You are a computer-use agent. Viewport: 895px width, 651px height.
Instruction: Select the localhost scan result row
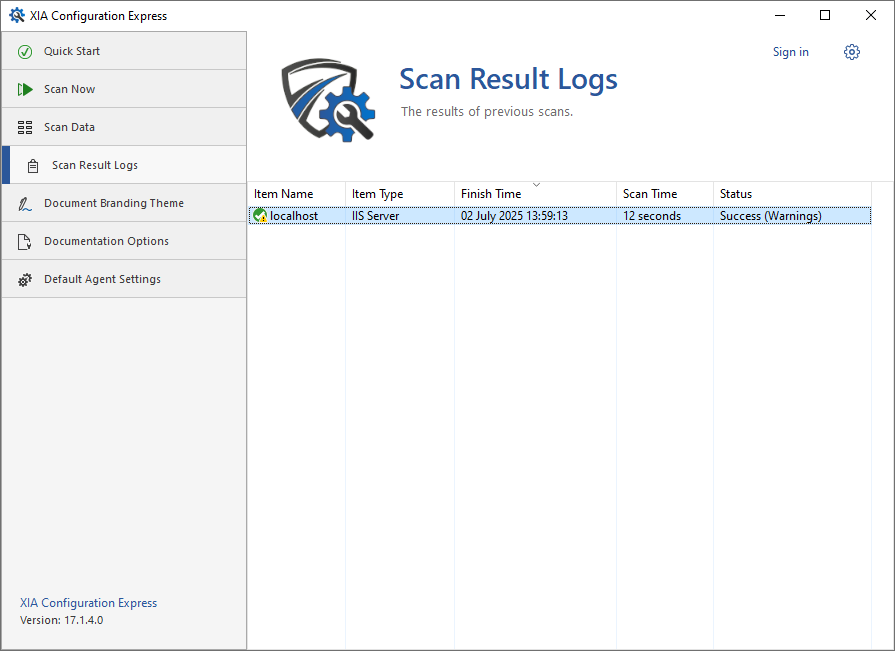coord(560,216)
